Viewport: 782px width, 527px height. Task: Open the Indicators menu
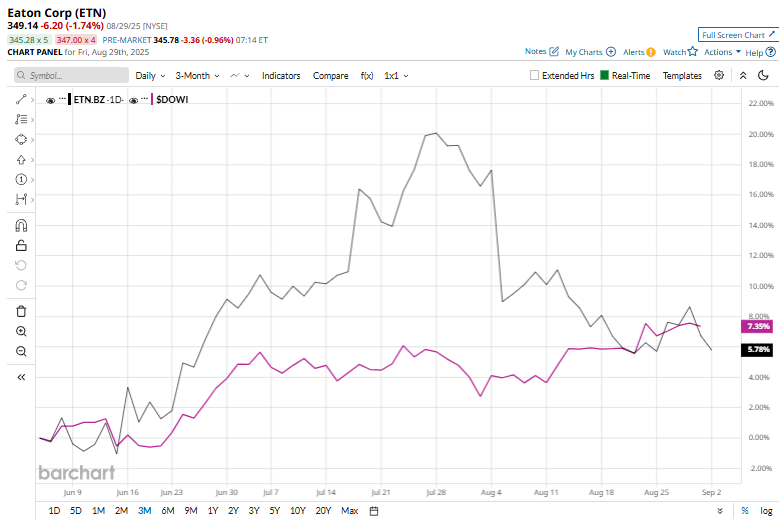281,76
